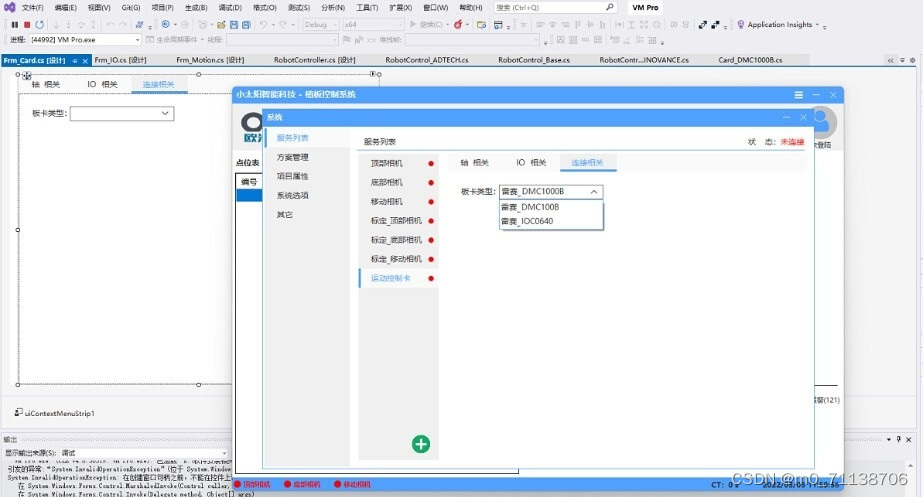Click the navigate backward toolbar icon

tap(166, 25)
